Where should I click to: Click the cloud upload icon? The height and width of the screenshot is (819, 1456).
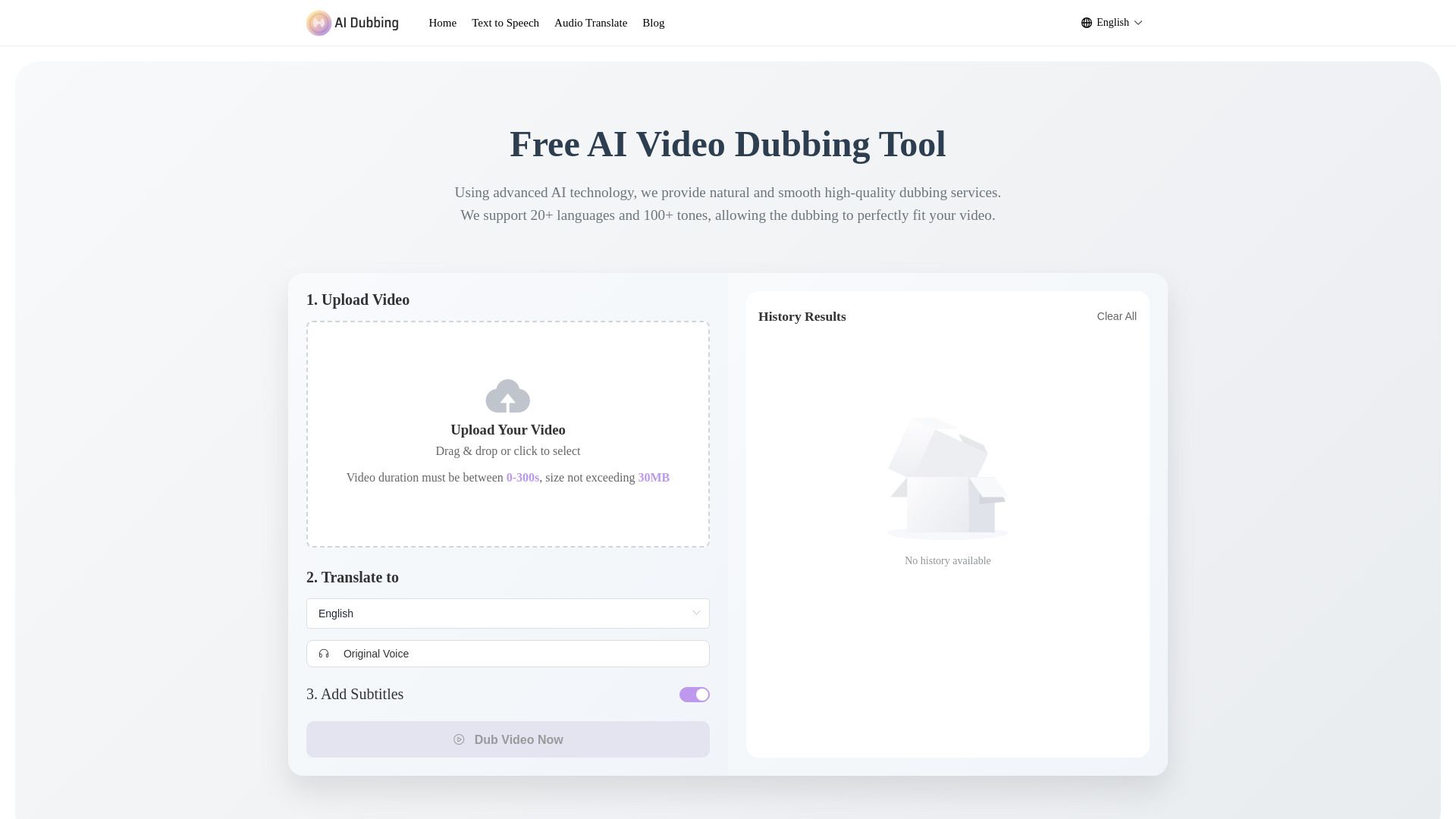point(508,395)
